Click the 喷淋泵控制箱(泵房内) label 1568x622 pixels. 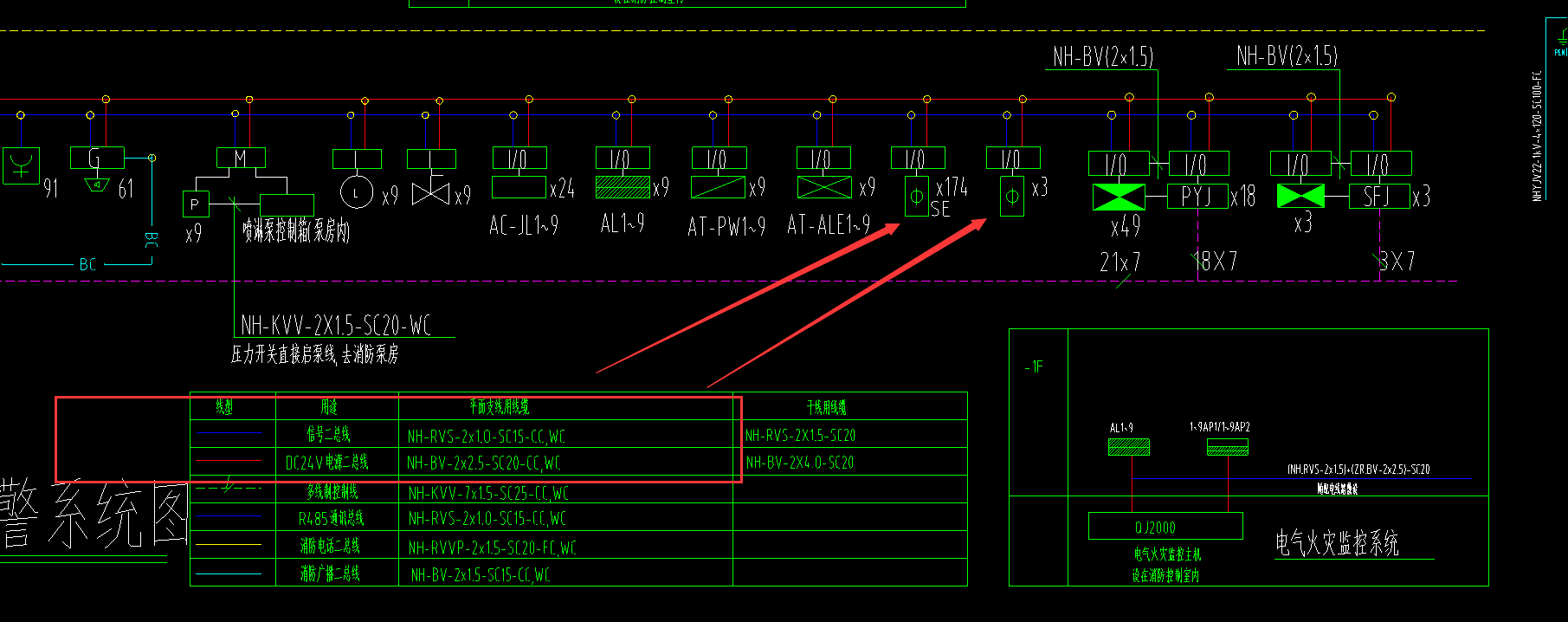click(x=296, y=231)
